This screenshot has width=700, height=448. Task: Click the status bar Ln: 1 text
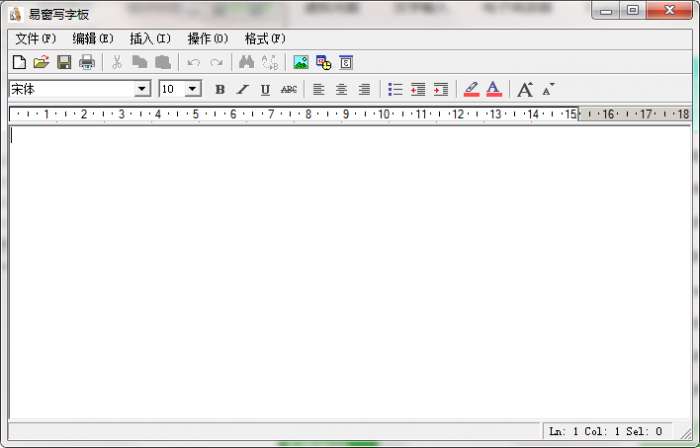click(563, 431)
